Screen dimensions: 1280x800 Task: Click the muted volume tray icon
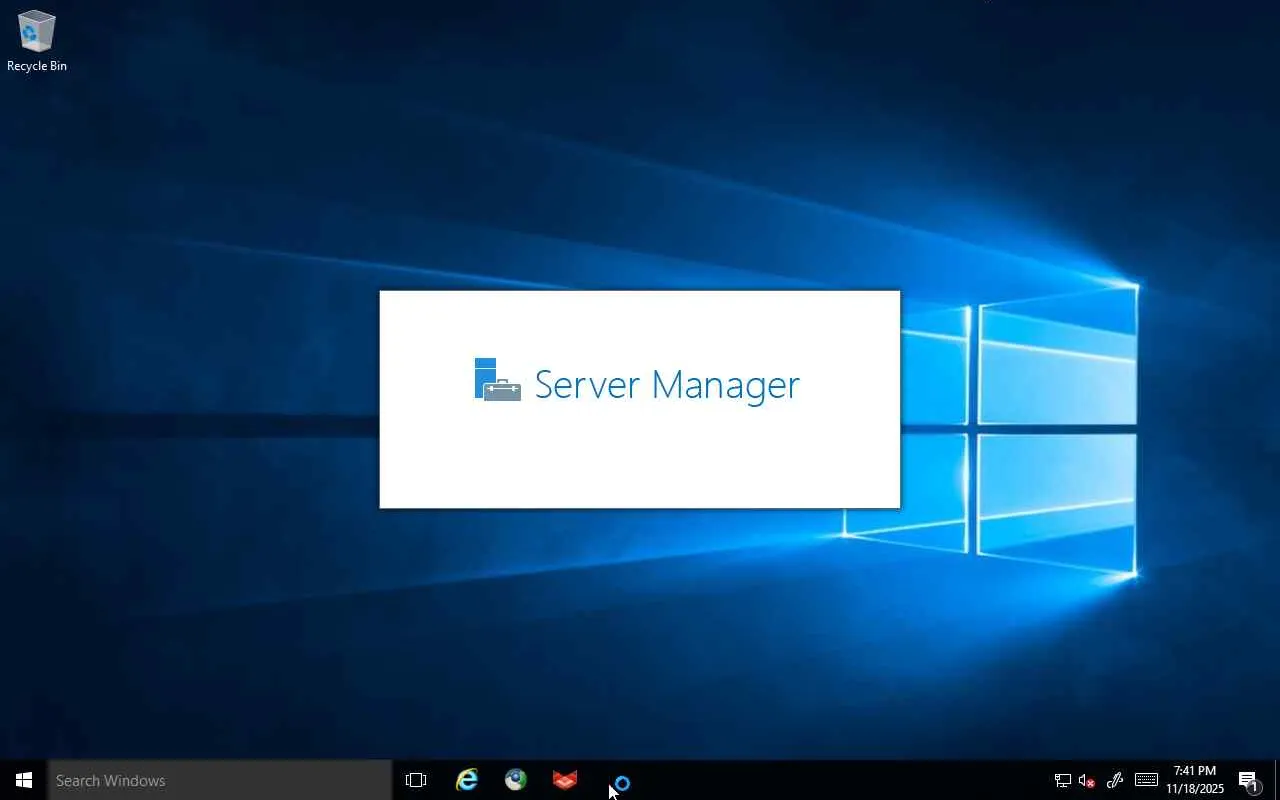(x=1087, y=780)
